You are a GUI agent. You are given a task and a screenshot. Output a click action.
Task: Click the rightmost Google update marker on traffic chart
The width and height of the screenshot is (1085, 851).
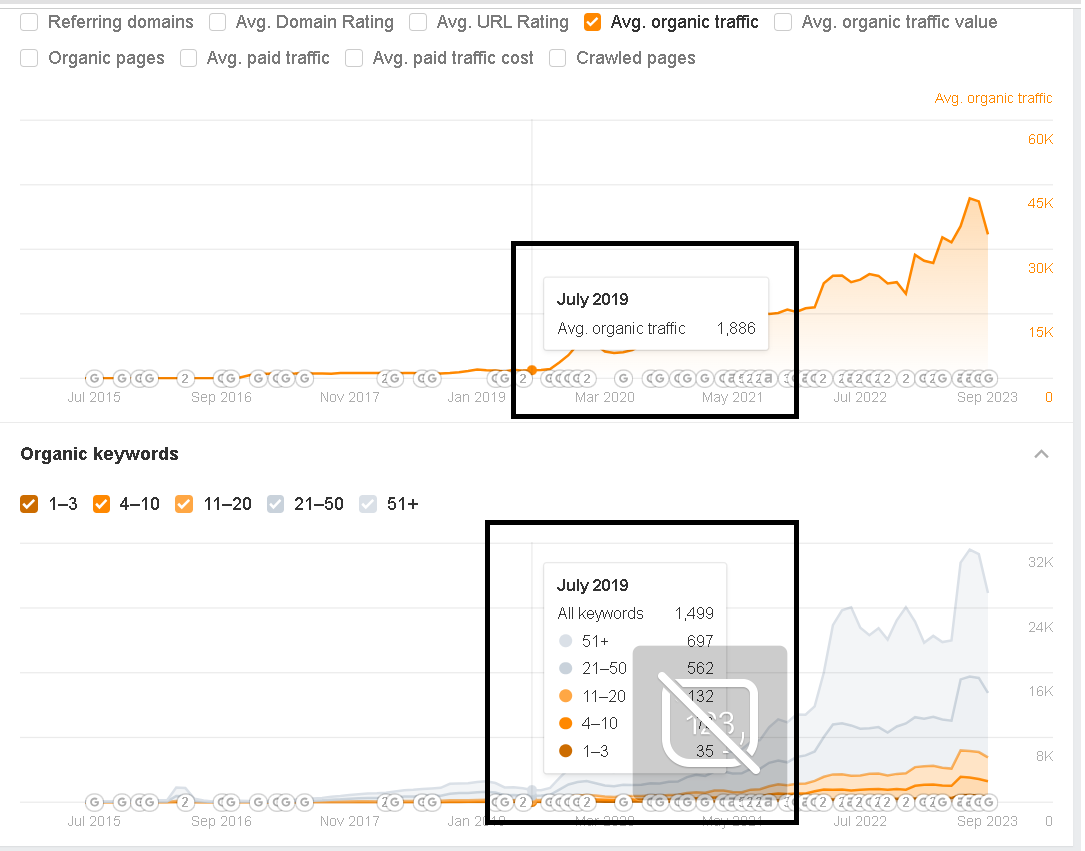click(988, 378)
